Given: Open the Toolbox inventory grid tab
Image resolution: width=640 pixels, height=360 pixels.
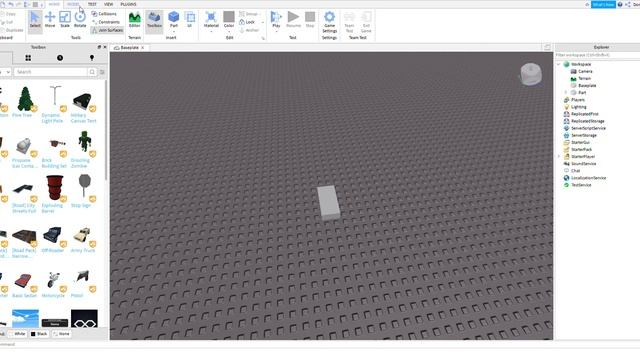Looking at the screenshot, I should [28, 58].
